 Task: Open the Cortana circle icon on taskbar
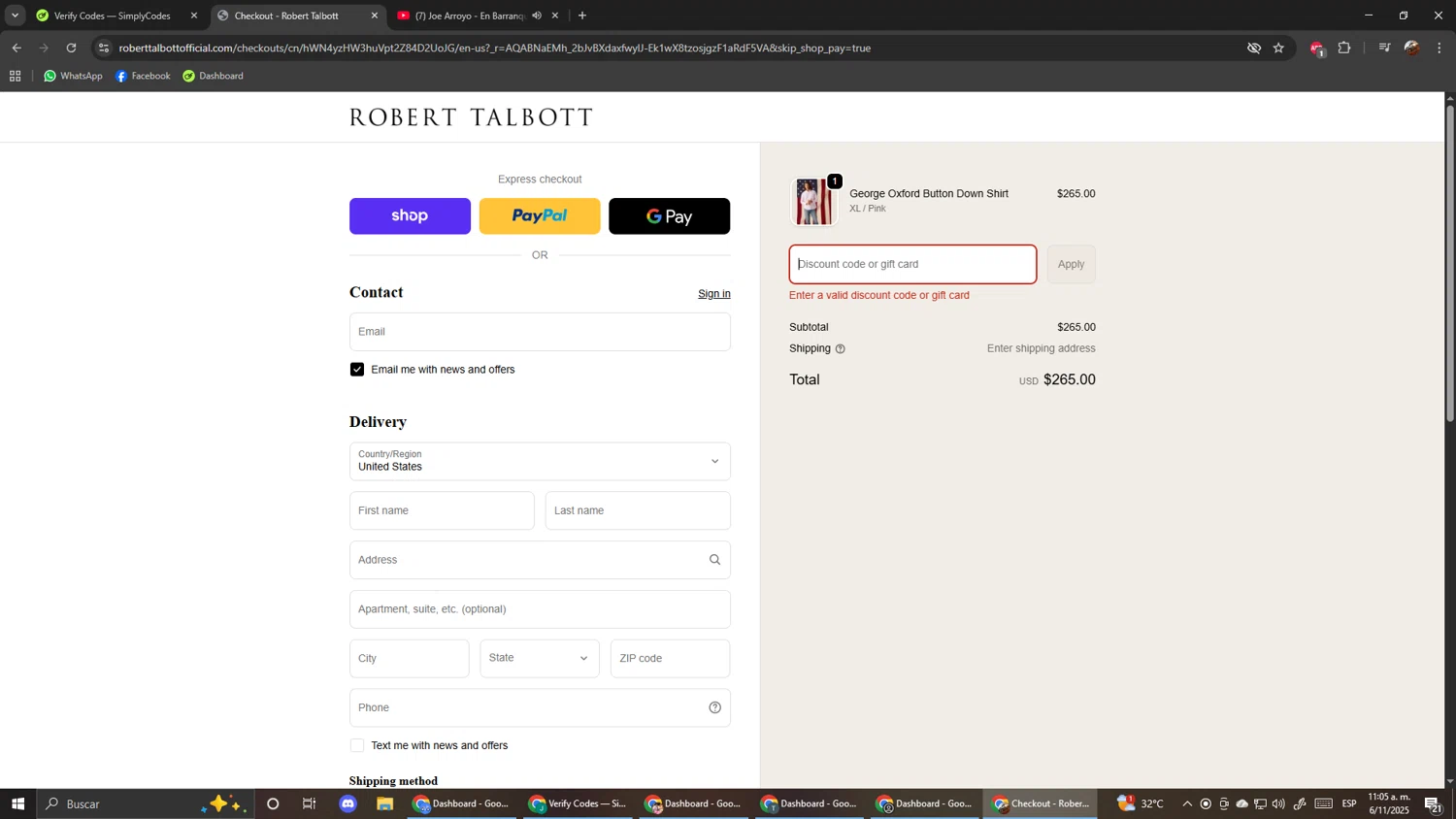273,803
